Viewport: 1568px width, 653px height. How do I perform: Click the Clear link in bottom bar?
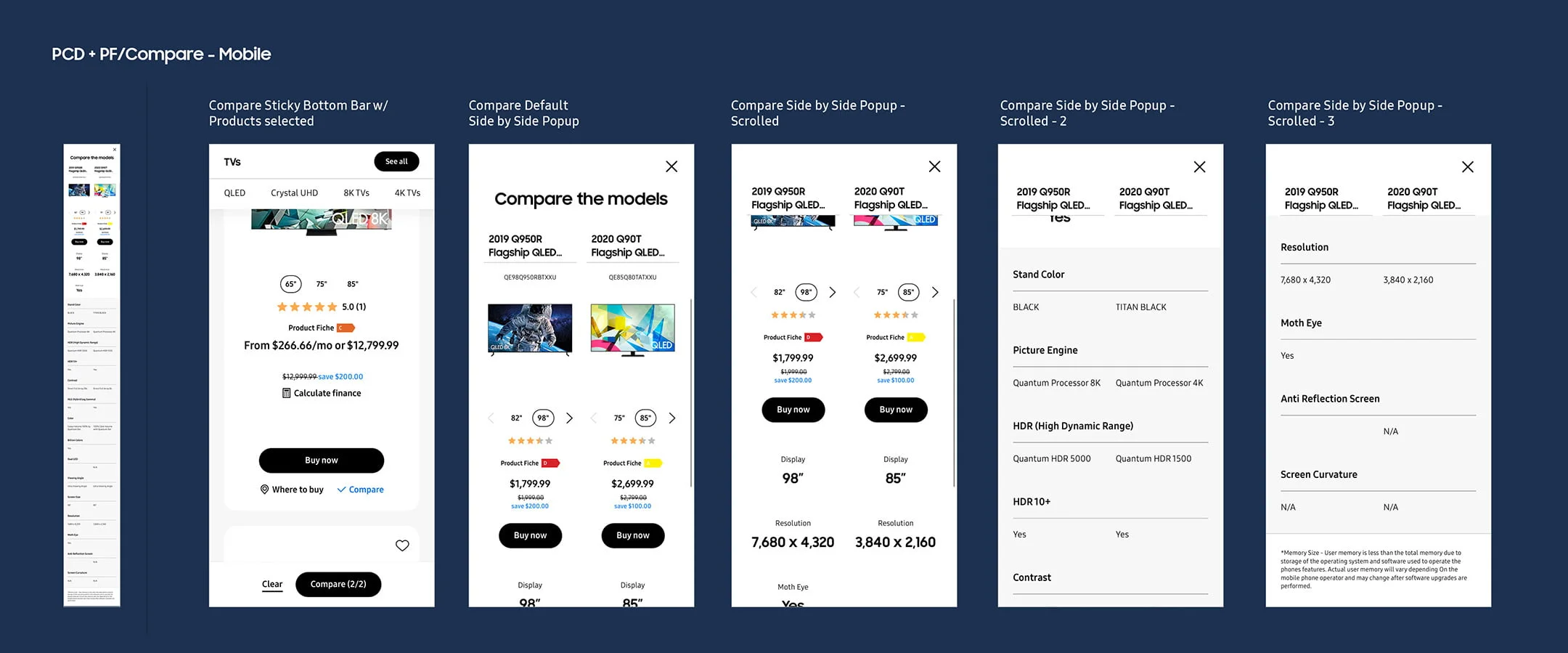[272, 584]
